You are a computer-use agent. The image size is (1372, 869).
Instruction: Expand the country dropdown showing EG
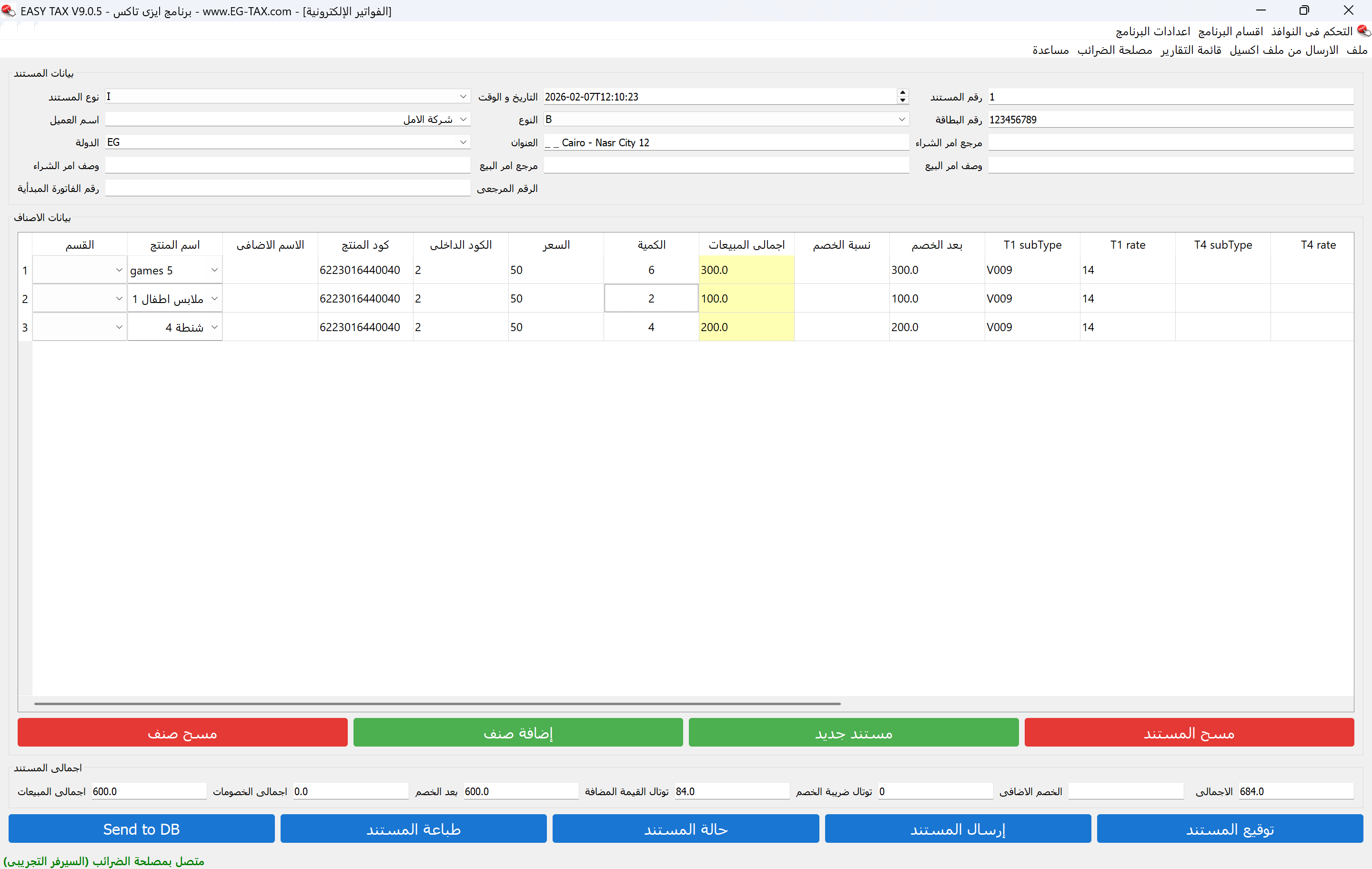(x=463, y=142)
